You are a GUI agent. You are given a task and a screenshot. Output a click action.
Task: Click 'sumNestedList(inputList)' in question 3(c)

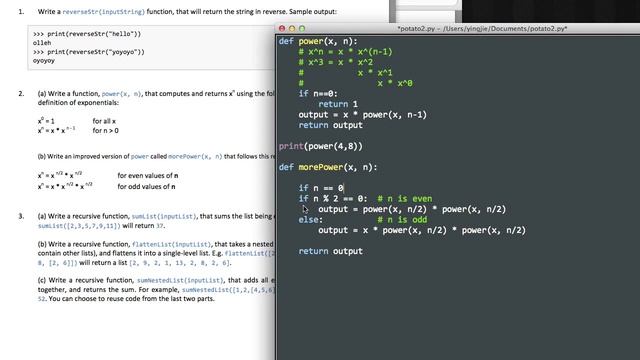[180, 280]
